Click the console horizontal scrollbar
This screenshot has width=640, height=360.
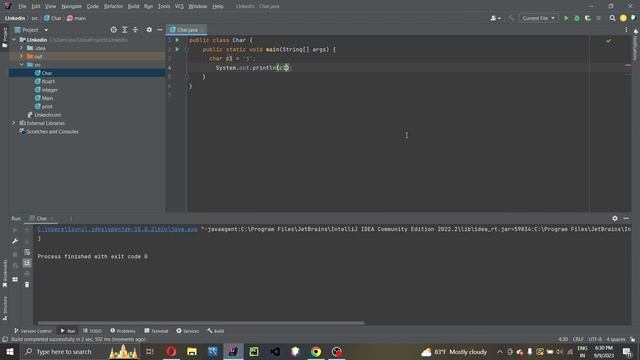coord(201,323)
